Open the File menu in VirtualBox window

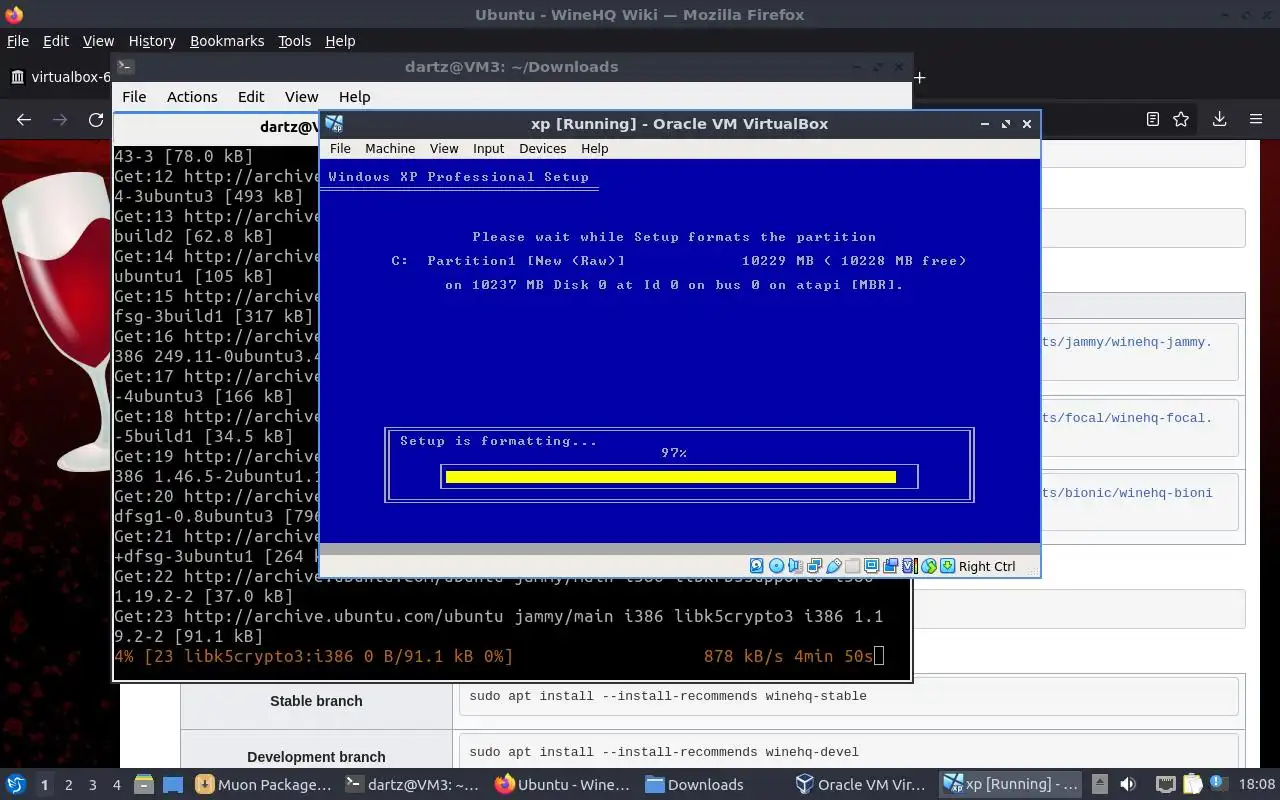pyautogui.click(x=340, y=148)
